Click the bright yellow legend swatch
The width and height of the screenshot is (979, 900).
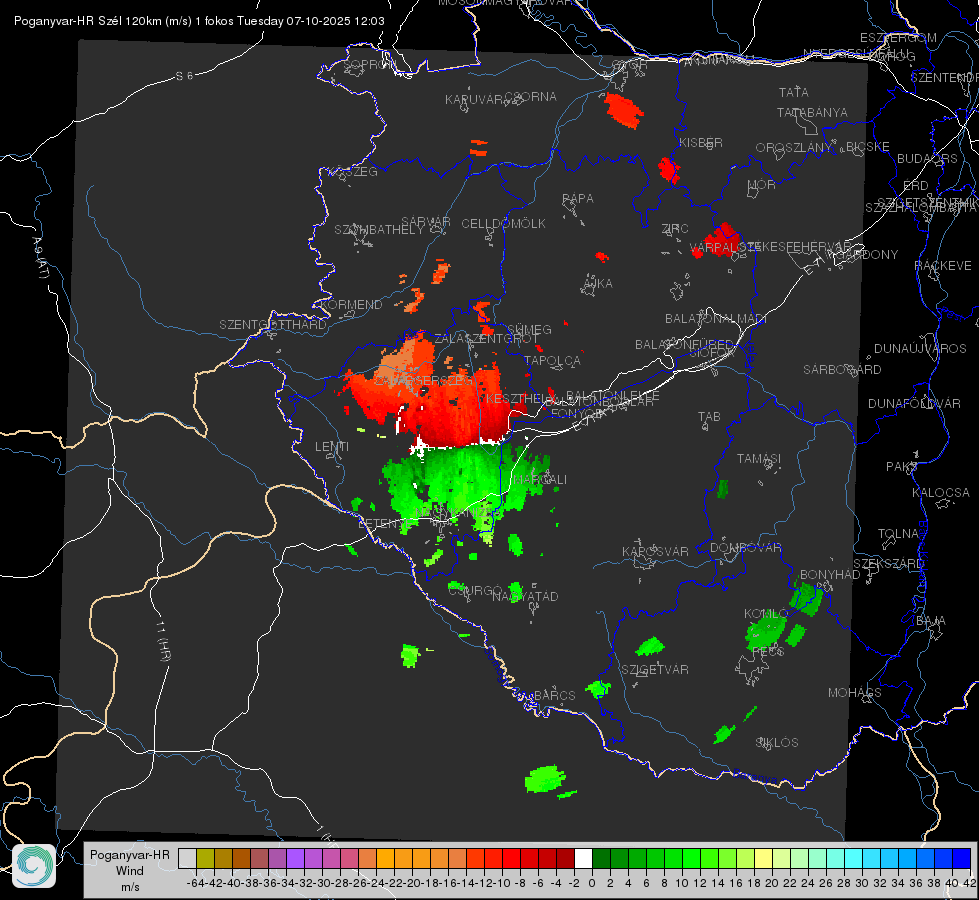[x=764, y=858]
